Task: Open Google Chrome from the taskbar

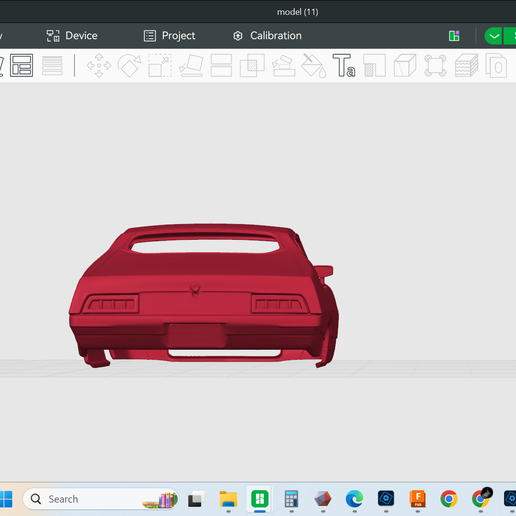Action: 449,499
